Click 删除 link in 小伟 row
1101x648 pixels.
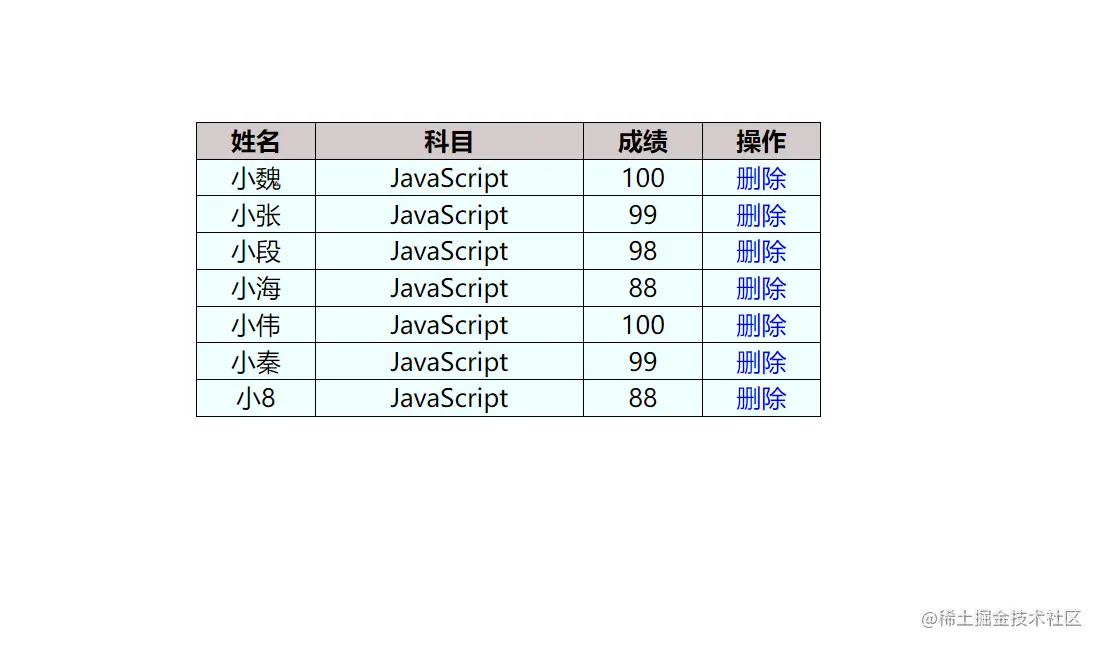(x=761, y=325)
